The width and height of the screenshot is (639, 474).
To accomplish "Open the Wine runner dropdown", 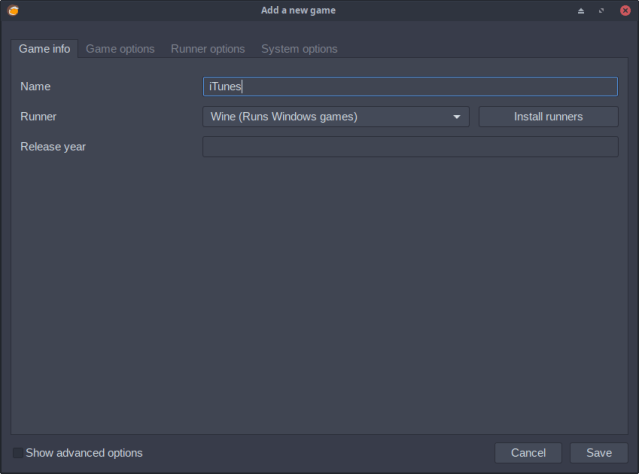I will pos(335,117).
